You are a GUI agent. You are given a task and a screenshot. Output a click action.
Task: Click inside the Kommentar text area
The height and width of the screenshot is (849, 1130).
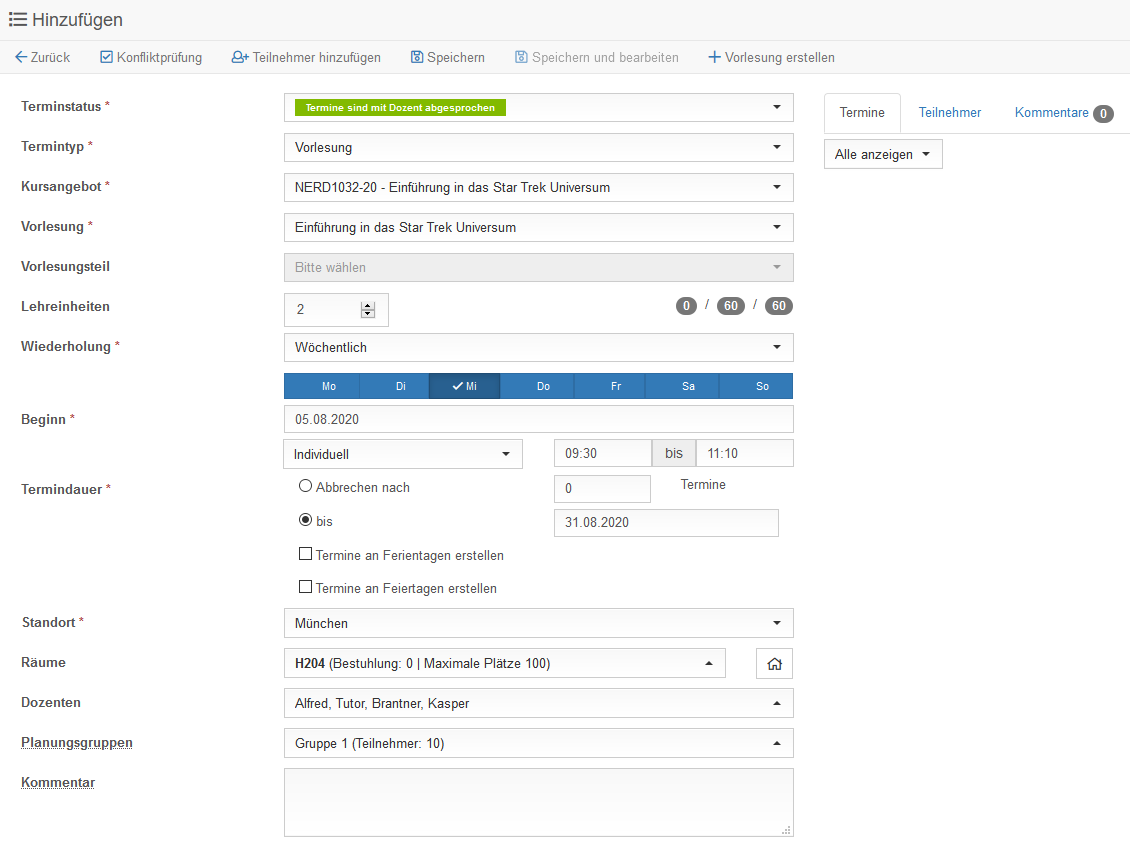click(x=538, y=802)
